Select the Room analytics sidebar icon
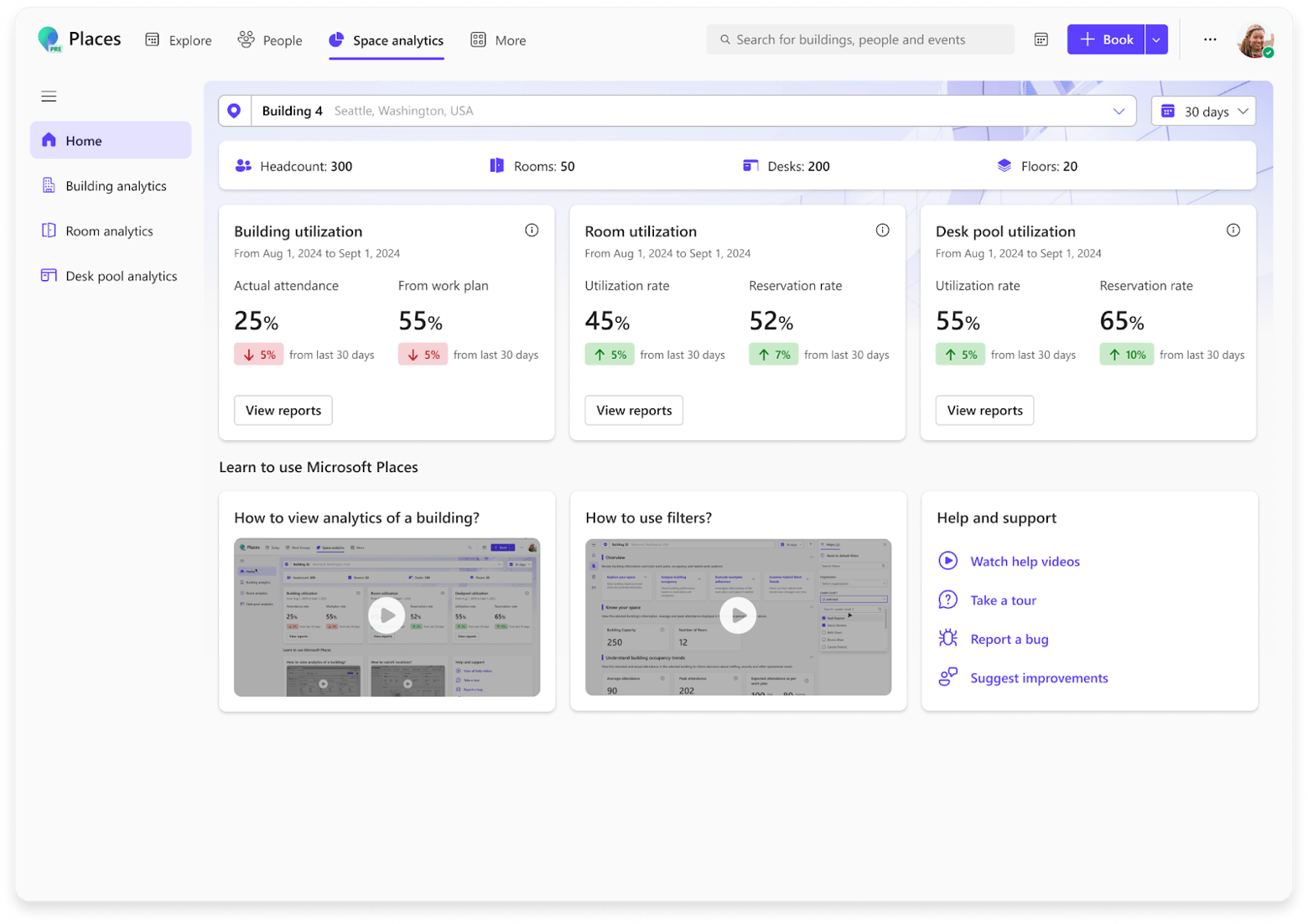 [x=49, y=231]
